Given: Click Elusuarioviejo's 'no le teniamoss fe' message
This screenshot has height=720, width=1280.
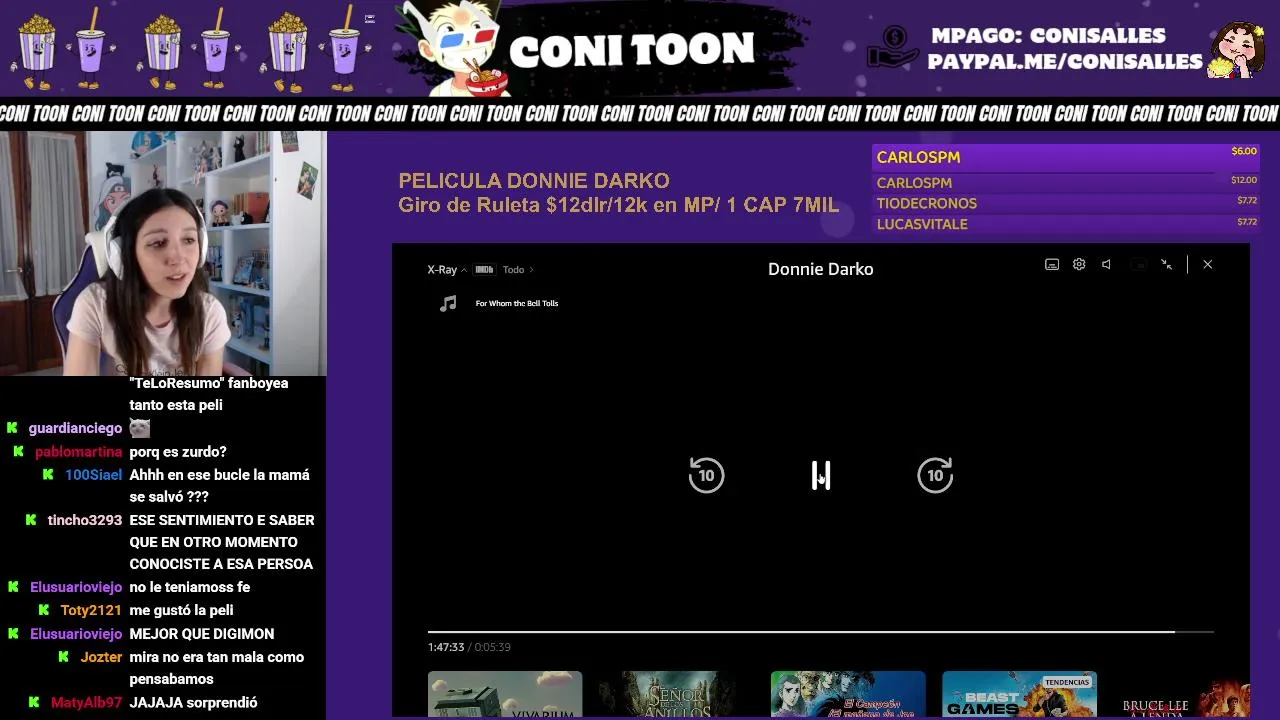Looking at the screenshot, I should [189, 587].
